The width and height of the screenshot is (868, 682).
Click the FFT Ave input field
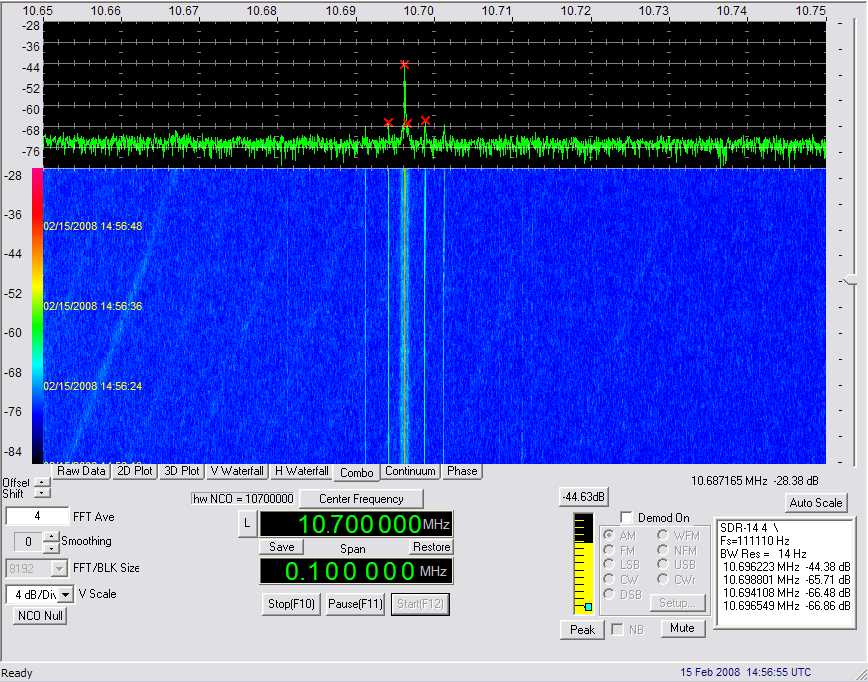pyautogui.click(x=37, y=516)
